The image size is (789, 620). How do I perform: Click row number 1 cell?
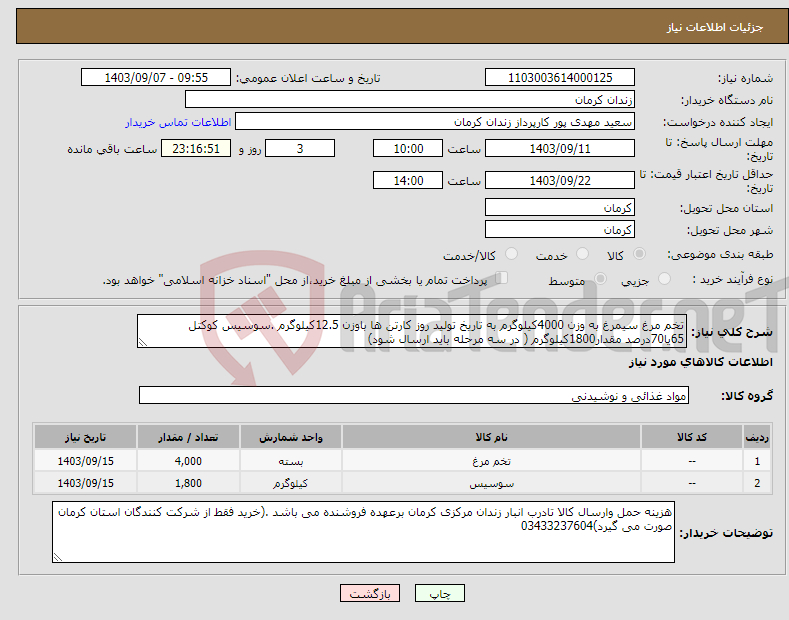point(757,461)
